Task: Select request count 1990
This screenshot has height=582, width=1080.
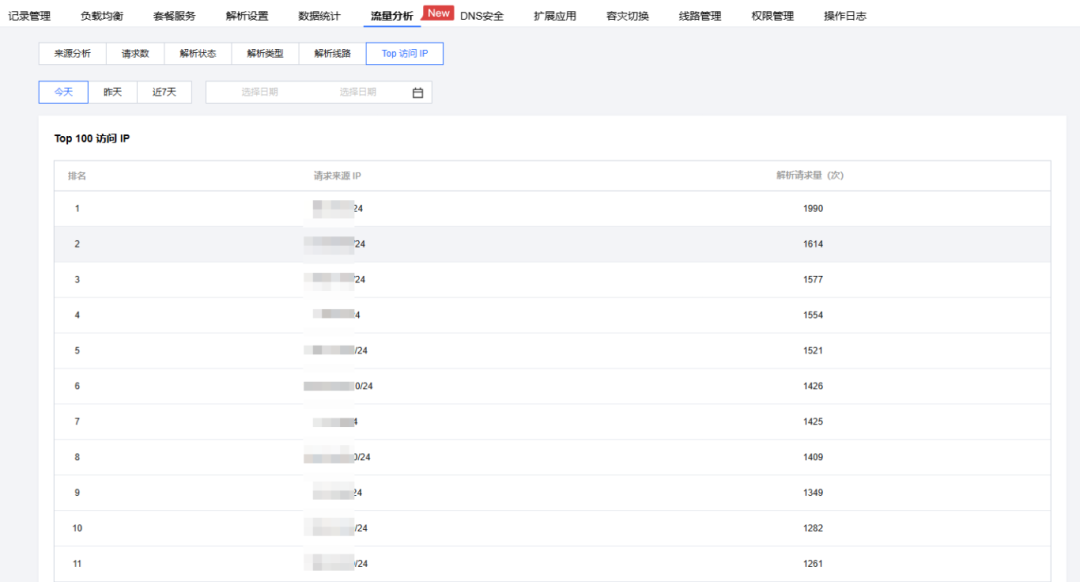Action: pos(813,209)
